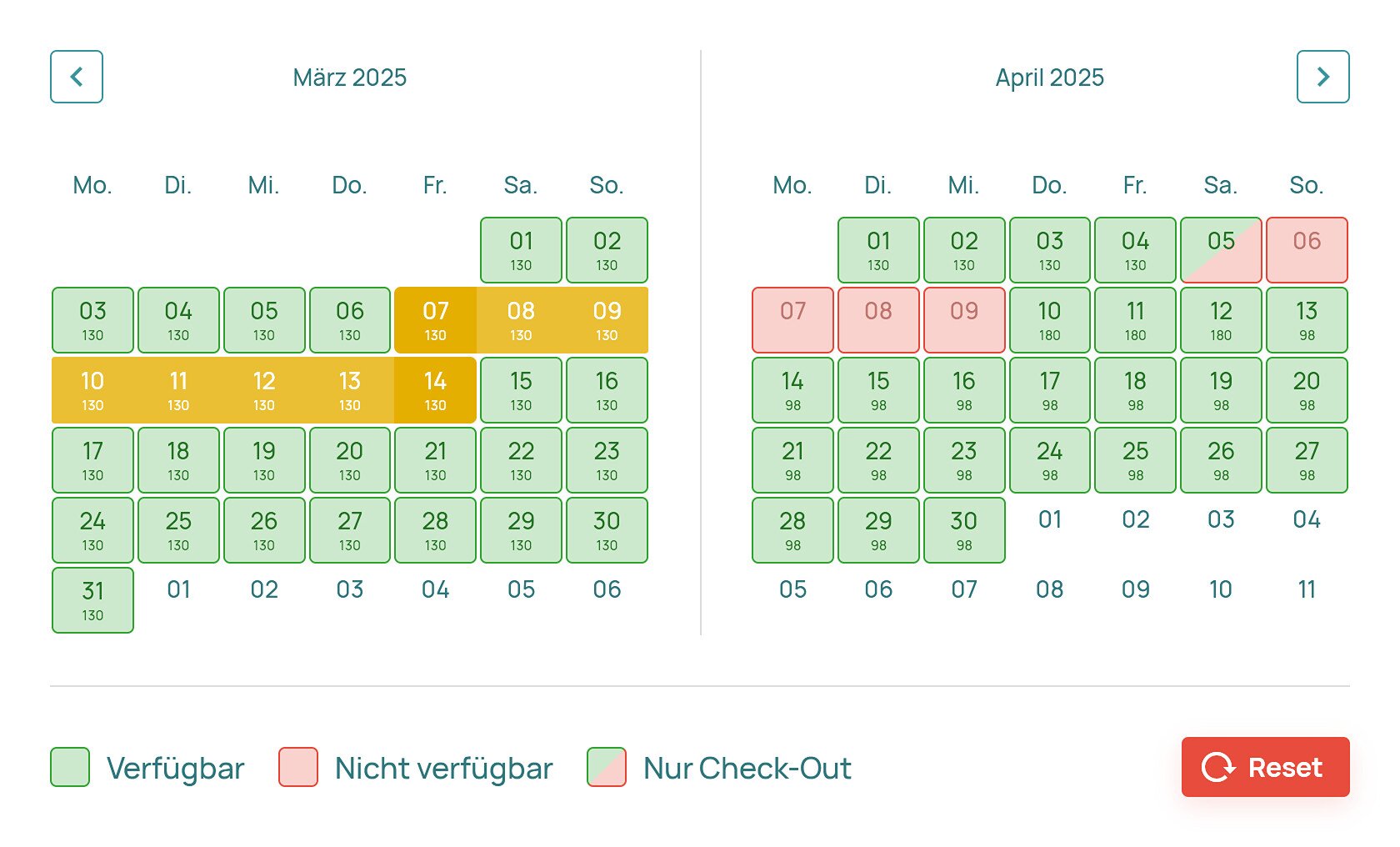Screen dimensions: 1400x847
Task: Navigate to previous month with left chevron
Action: tap(76, 77)
